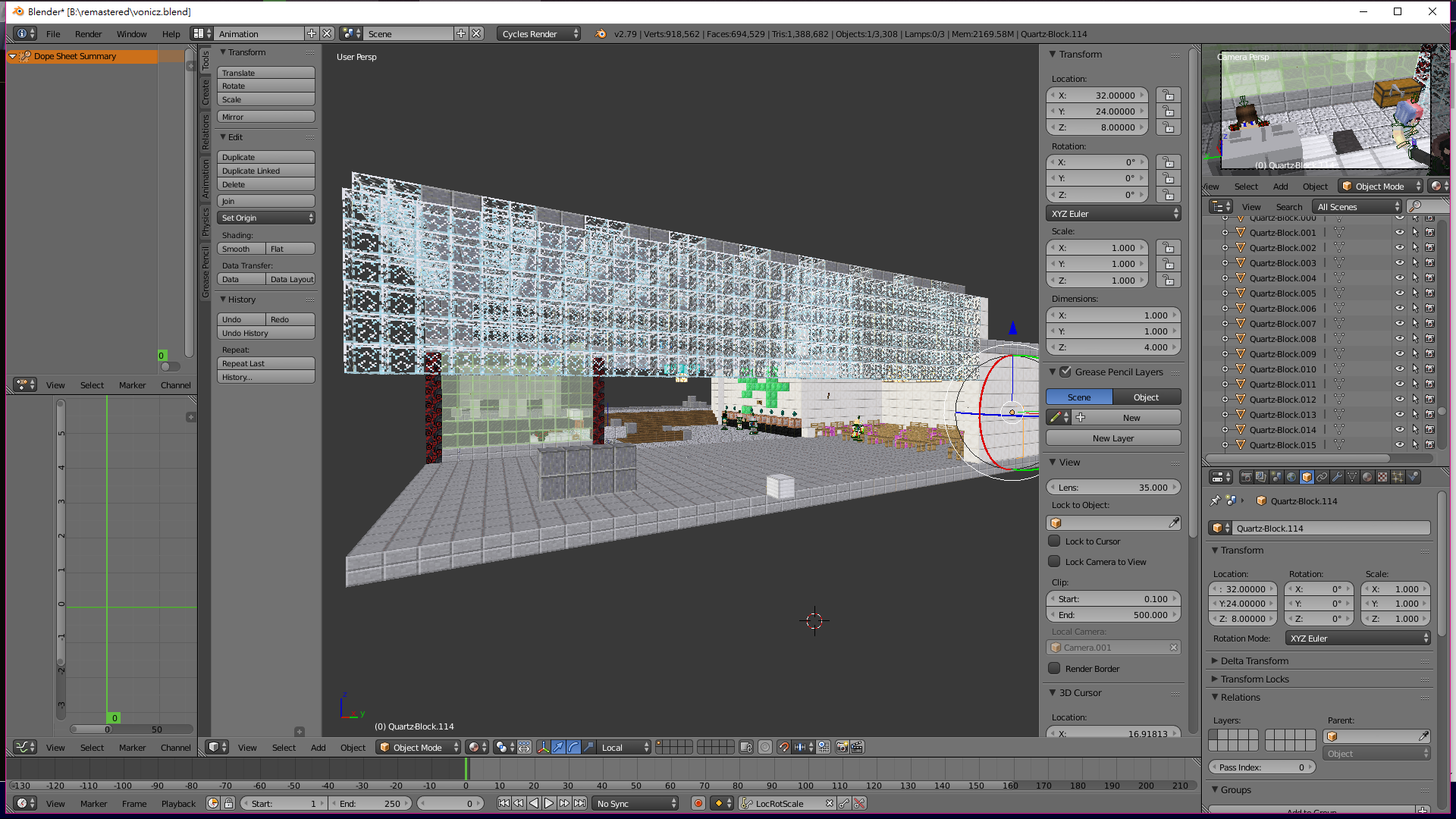Click the New Layer button
This screenshot has height=819, width=1456.
click(x=1113, y=438)
